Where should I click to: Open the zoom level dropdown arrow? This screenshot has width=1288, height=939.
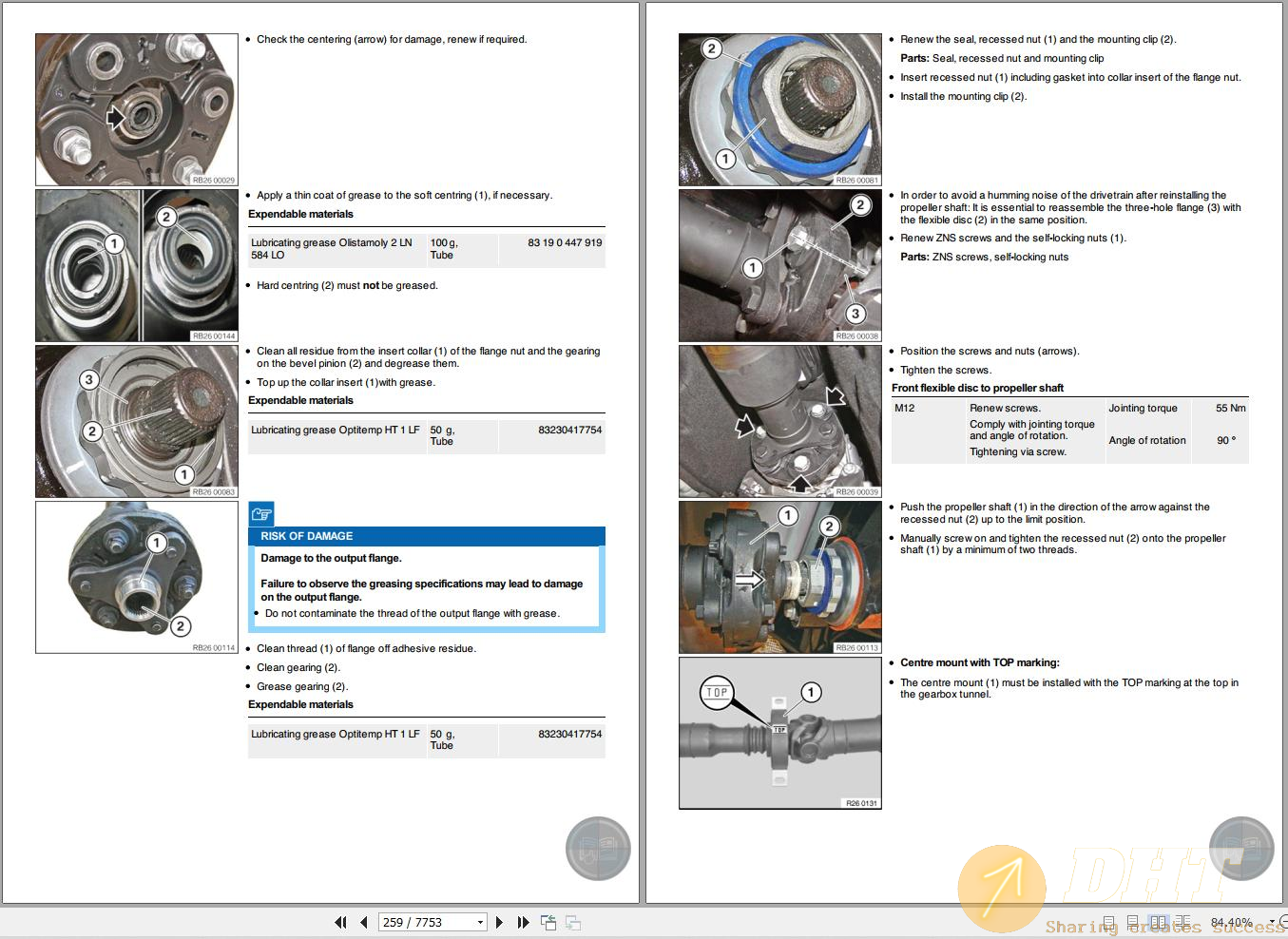[1272, 922]
